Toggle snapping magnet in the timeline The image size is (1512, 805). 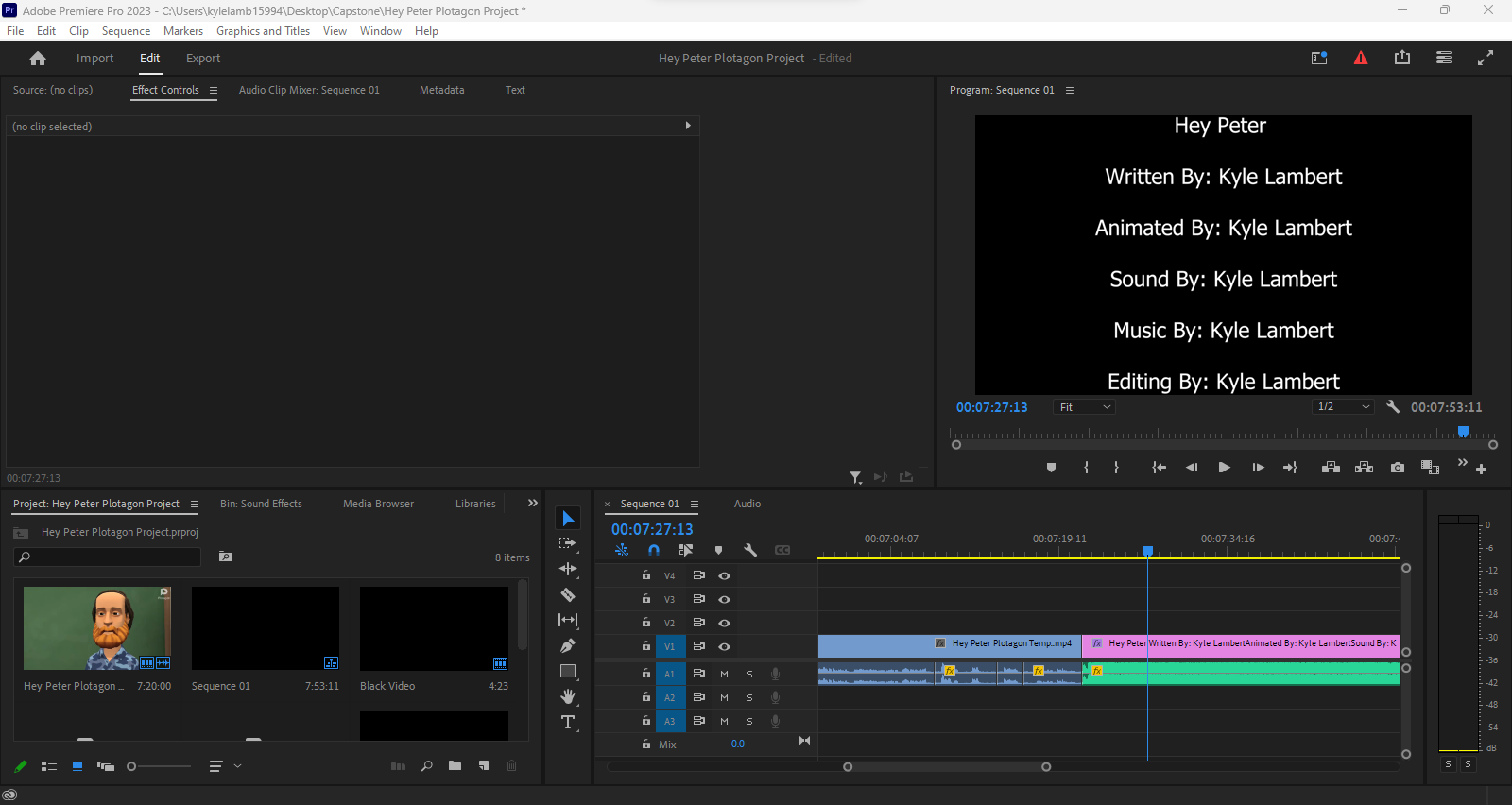point(654,550)
